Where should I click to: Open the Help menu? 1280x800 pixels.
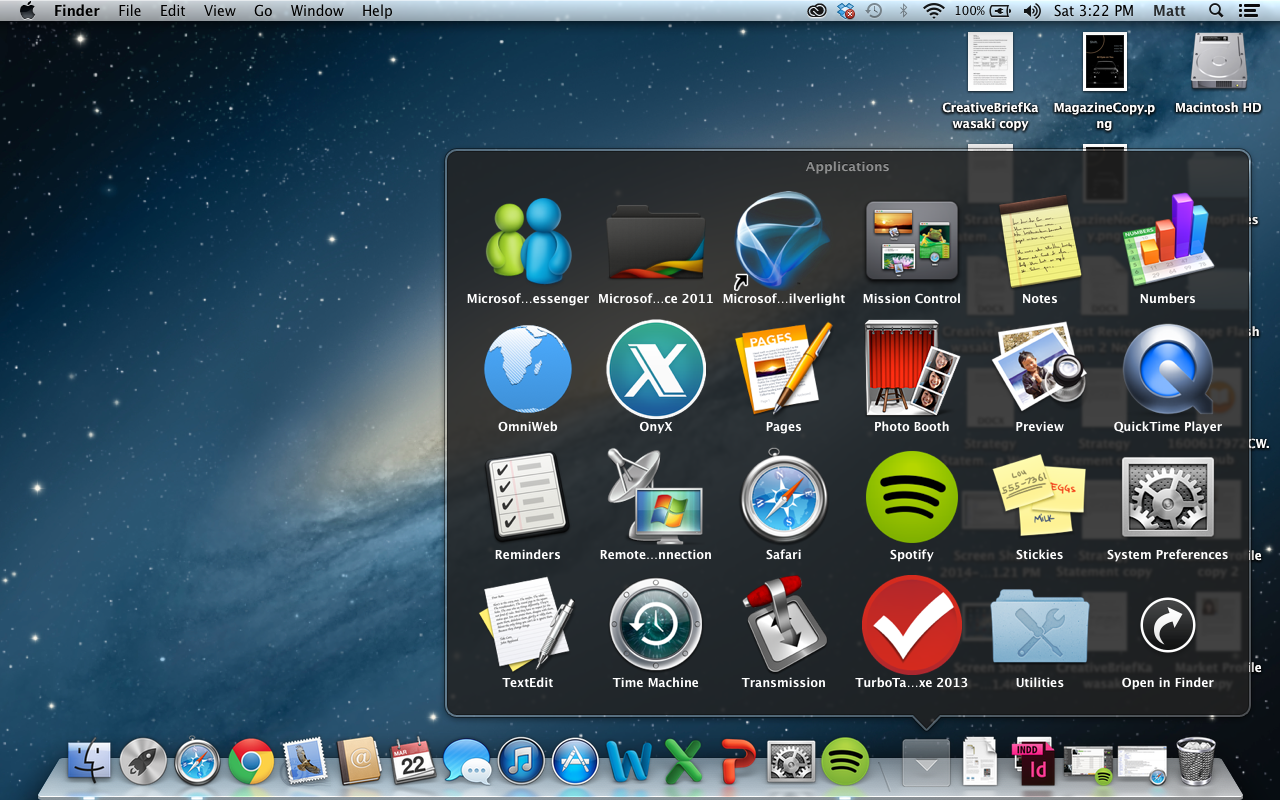(x=377, y=11)
